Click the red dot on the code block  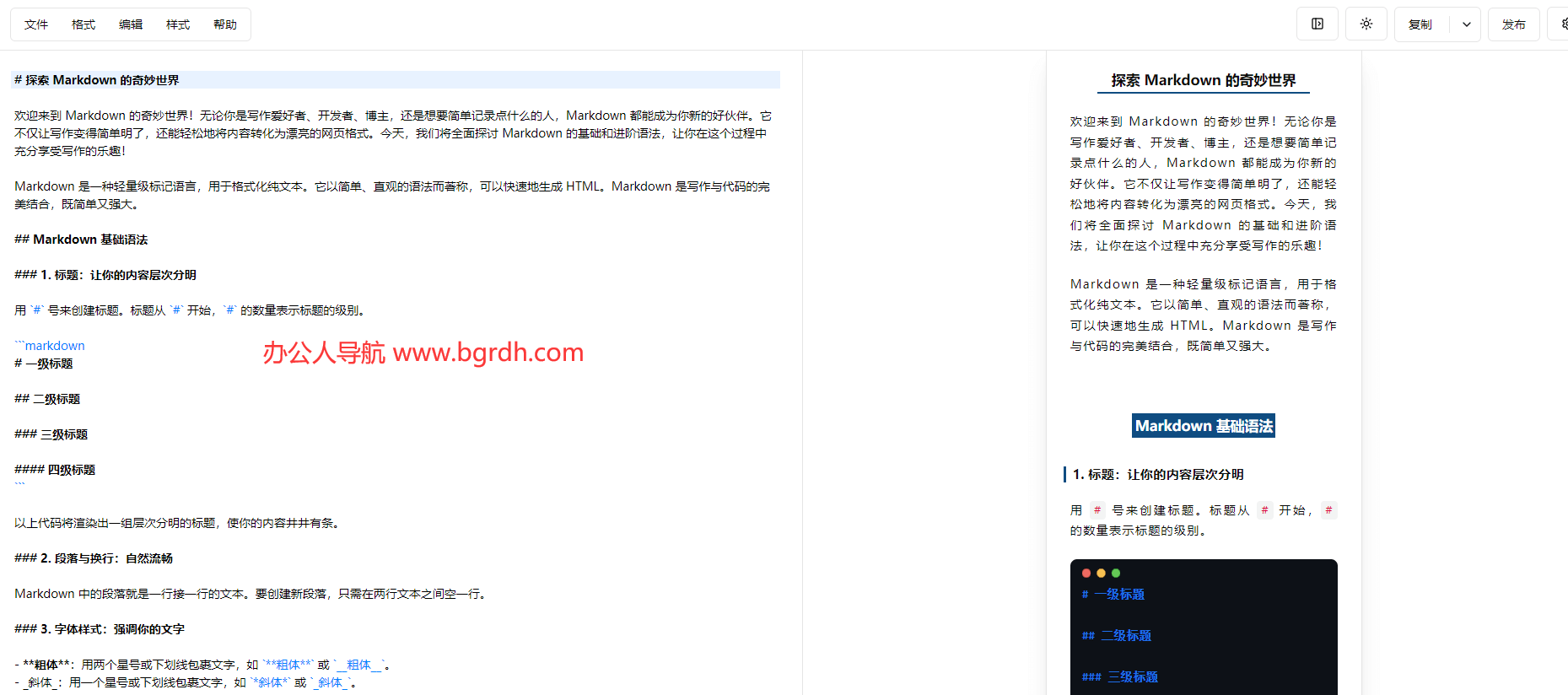[1086, 574]
